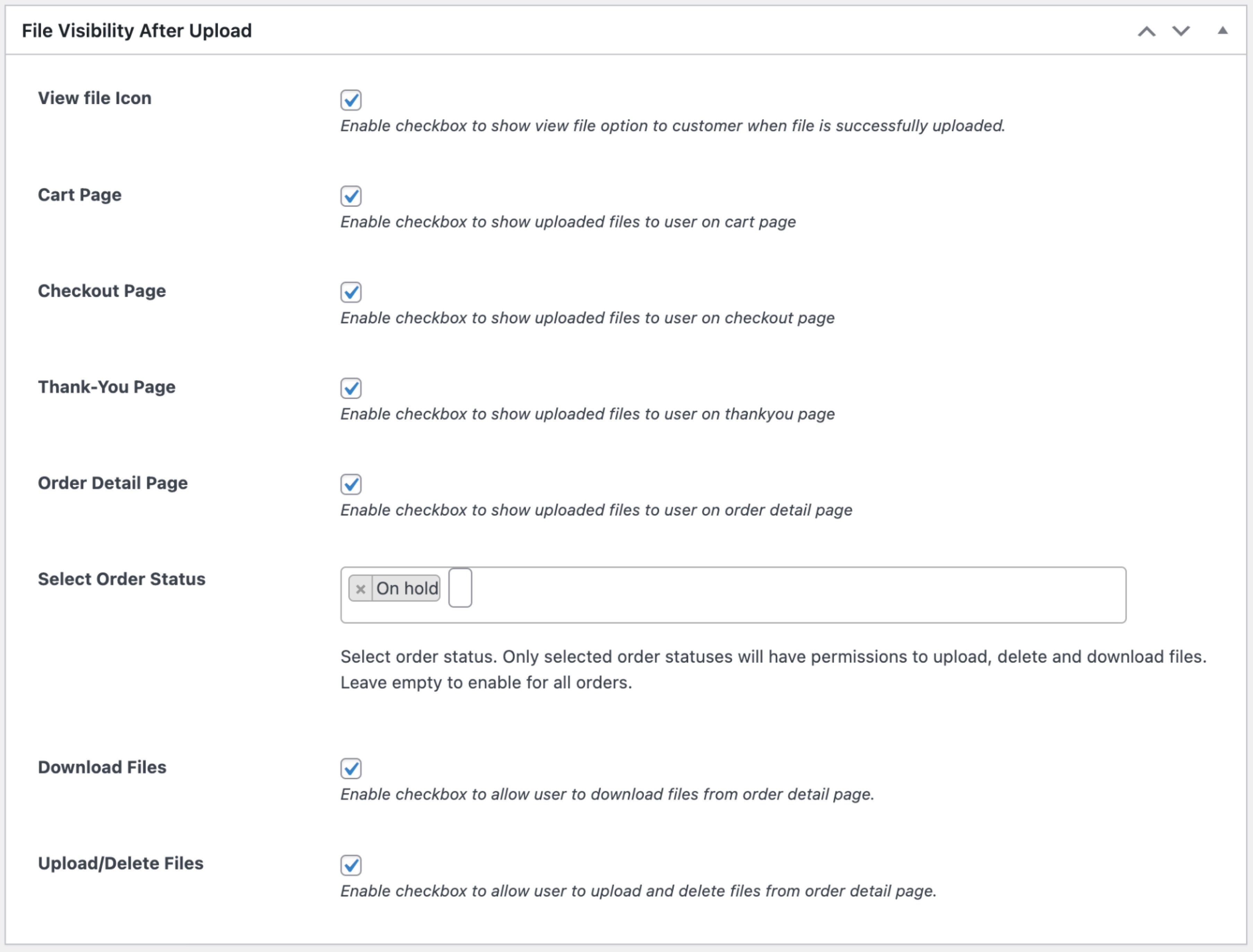Toggle the Checkout Page visibility checkbox
Screen dimensions: 1253x952
coord(351,292)
